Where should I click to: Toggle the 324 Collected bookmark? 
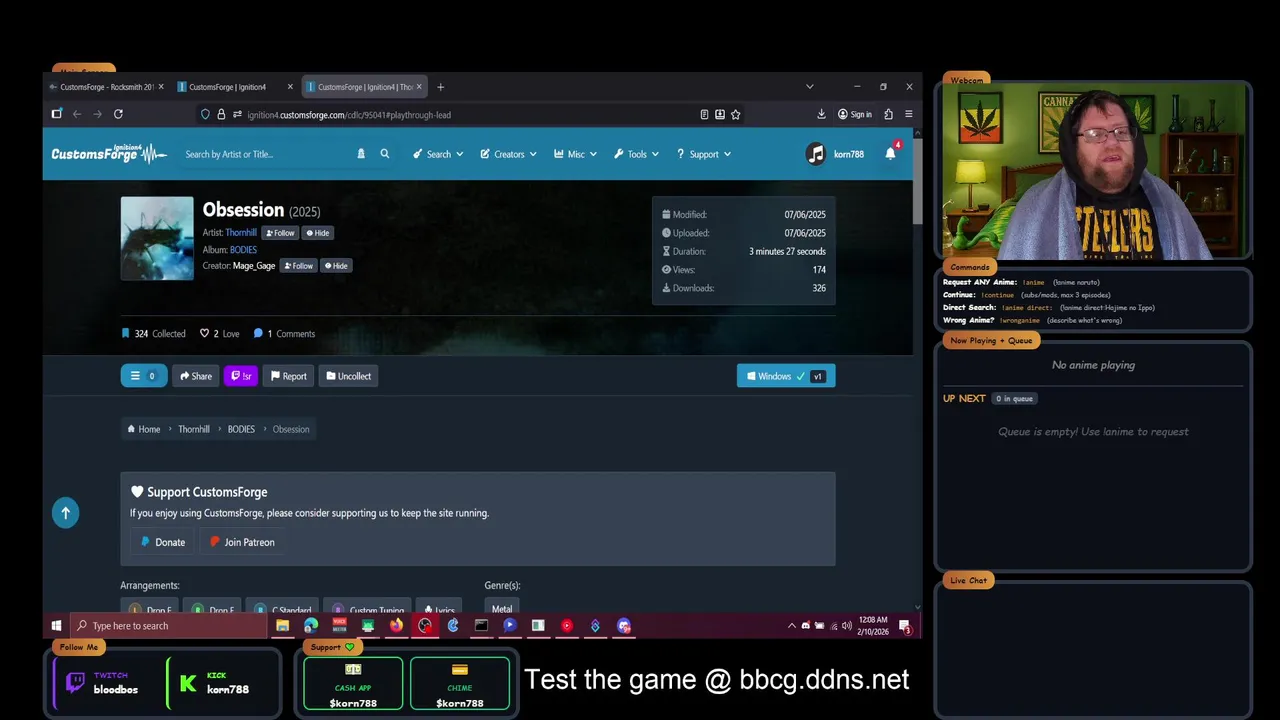[x=153, y=334]
